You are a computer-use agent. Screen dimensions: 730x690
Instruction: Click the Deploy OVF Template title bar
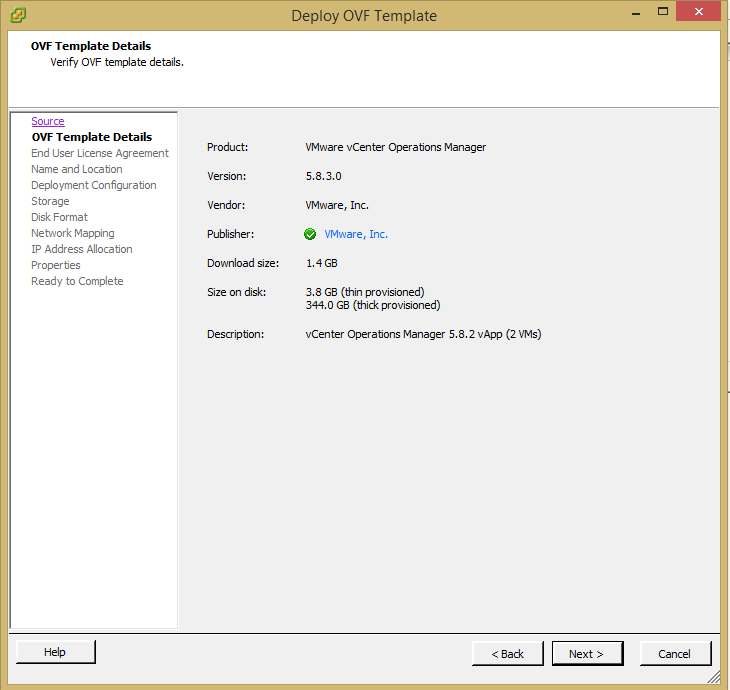364,16
